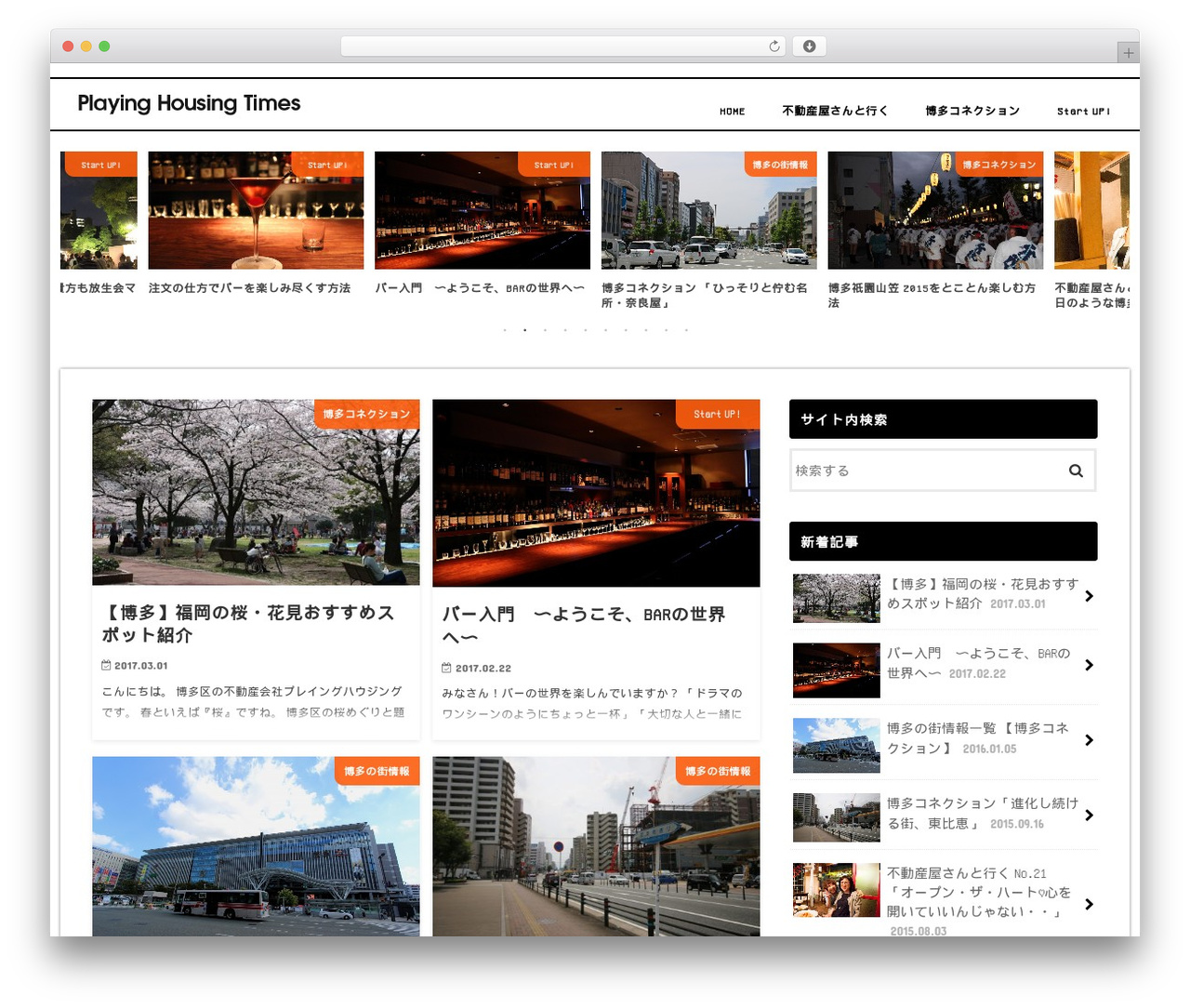Screen dimensions: 1190x1008
Task: Click the sidebar thumbnail for 博多の街情報一覧
Action: click(837, 746)
